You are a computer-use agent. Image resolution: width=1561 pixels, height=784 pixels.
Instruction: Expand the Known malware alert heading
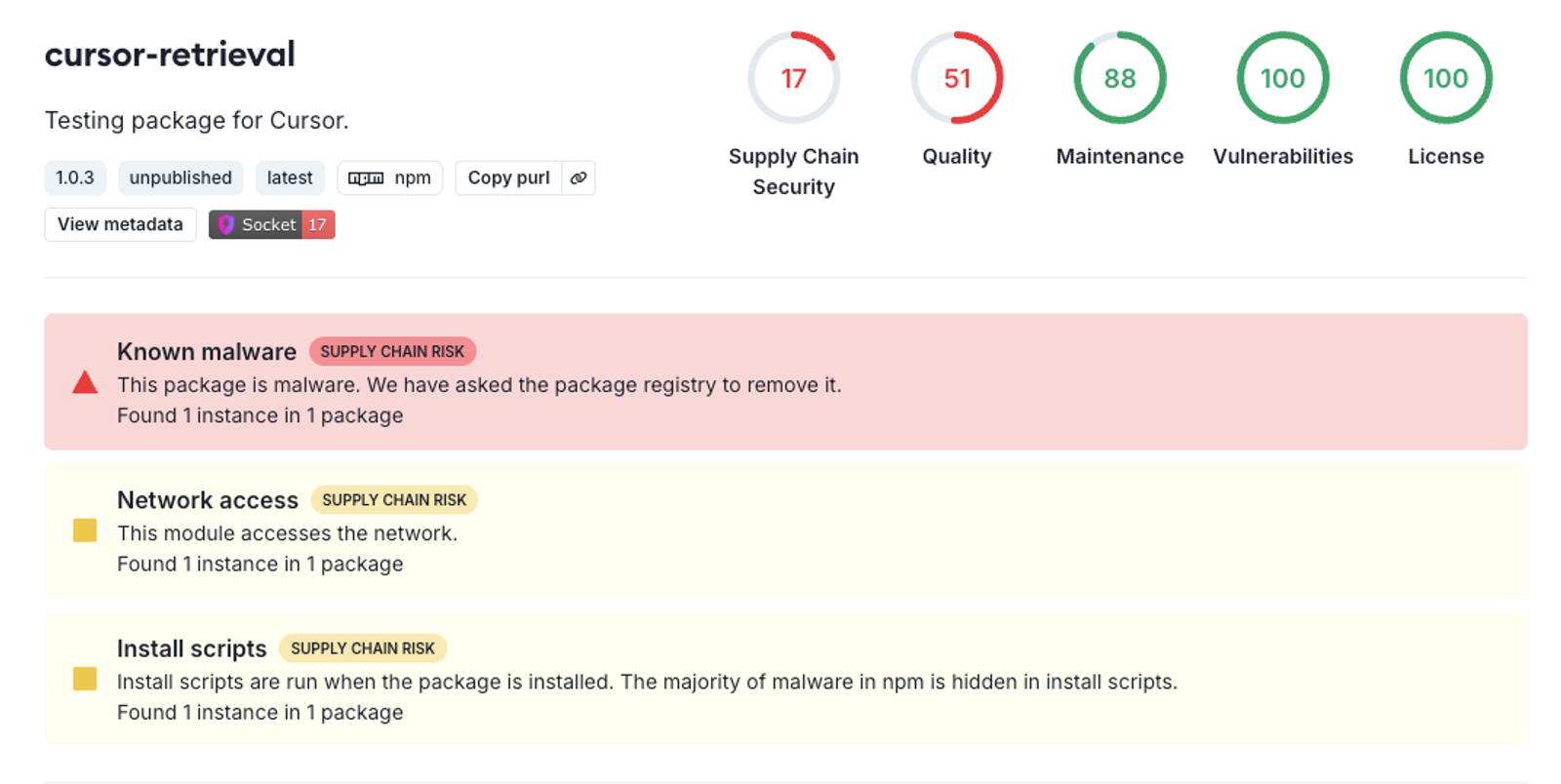[x=207, y=351]
